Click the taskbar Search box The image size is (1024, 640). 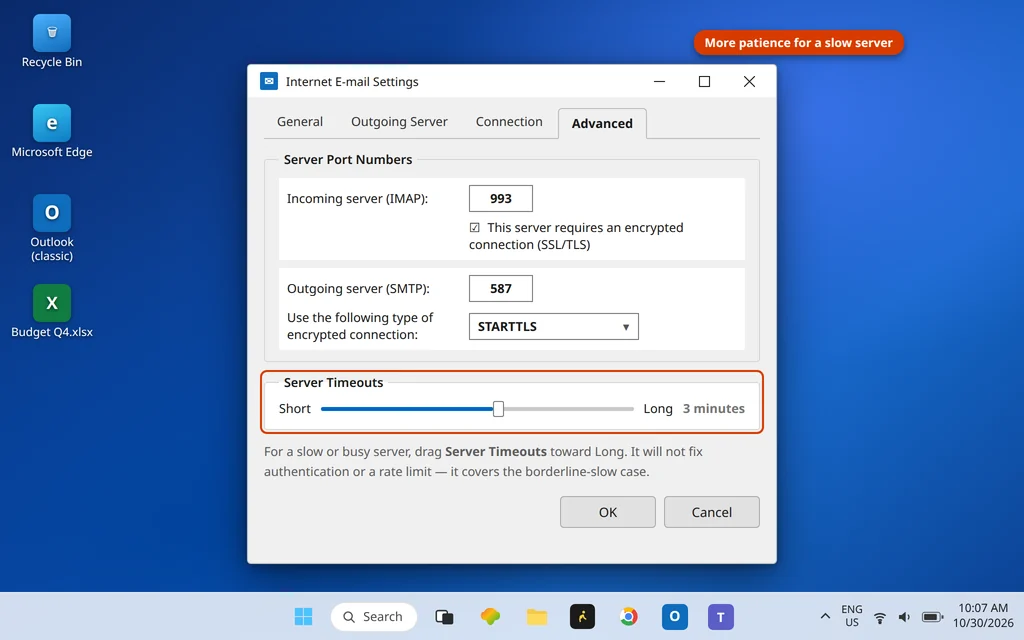tap(374, 616)
